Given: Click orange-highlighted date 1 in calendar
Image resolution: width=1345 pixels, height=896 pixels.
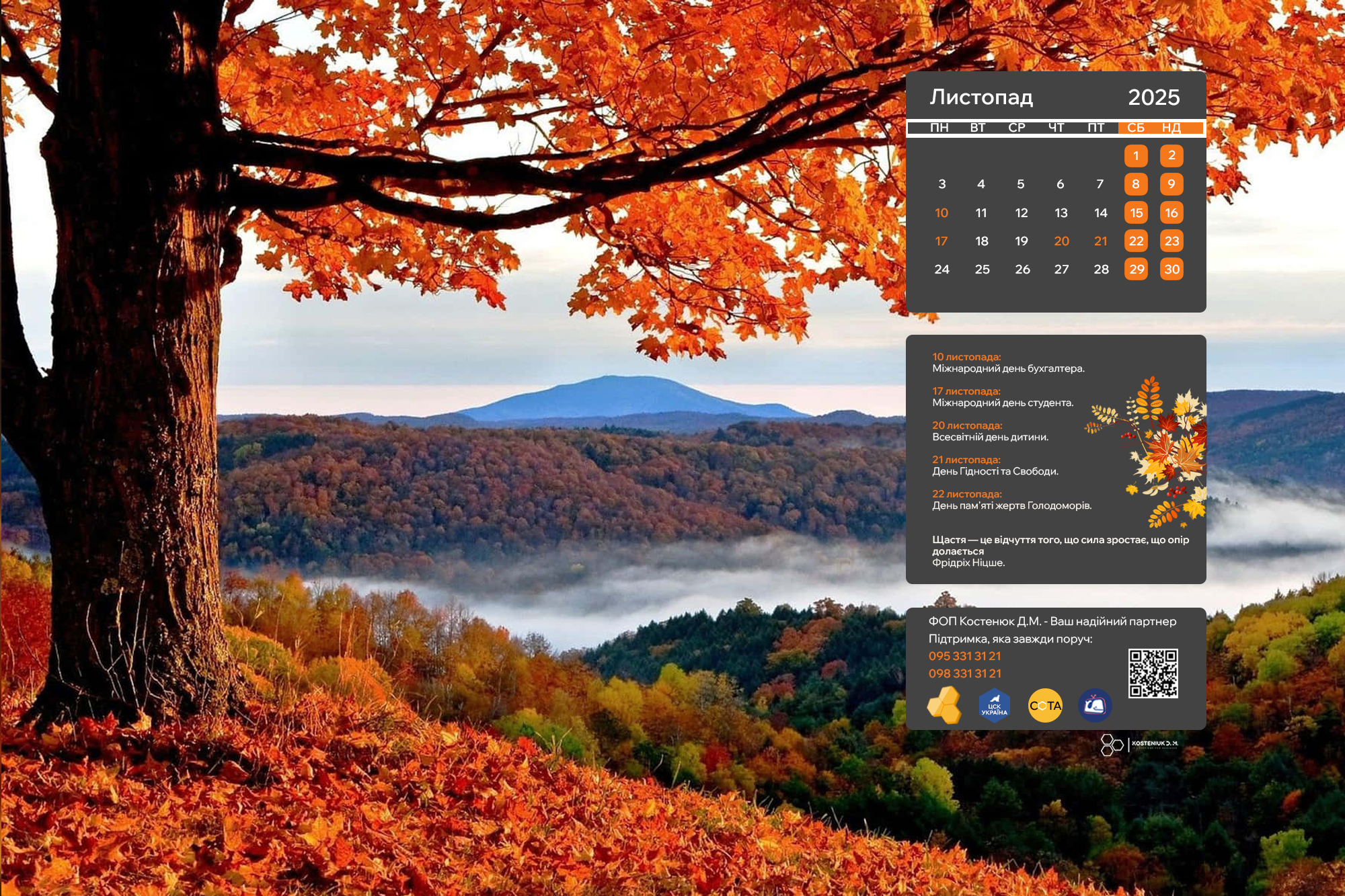Looking at the screenshot, I should click(x=1136, y=156).
